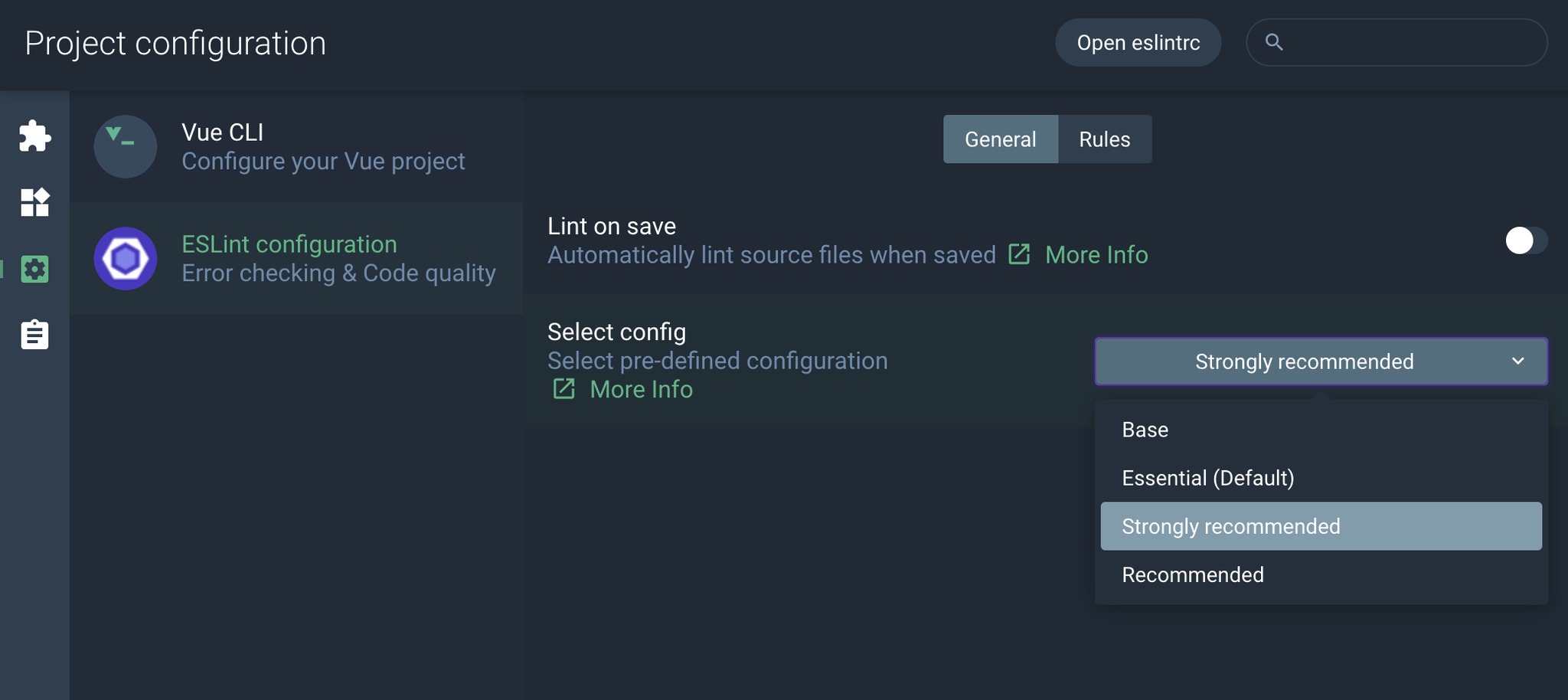Focus the search input field
The height and width of the screenshot is (700, 1568).
(x=1396, y=42)
